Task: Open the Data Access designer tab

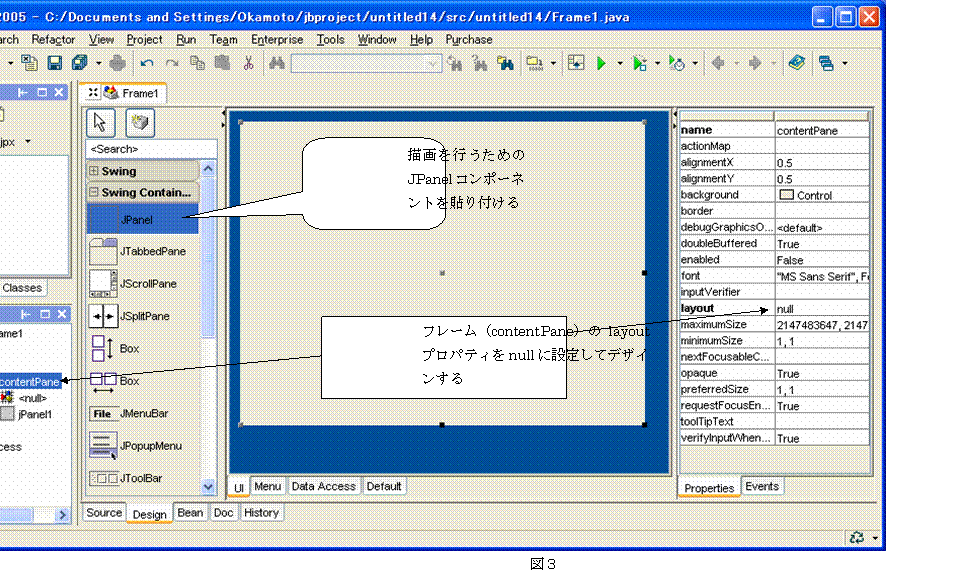Action: pos(322,487)
